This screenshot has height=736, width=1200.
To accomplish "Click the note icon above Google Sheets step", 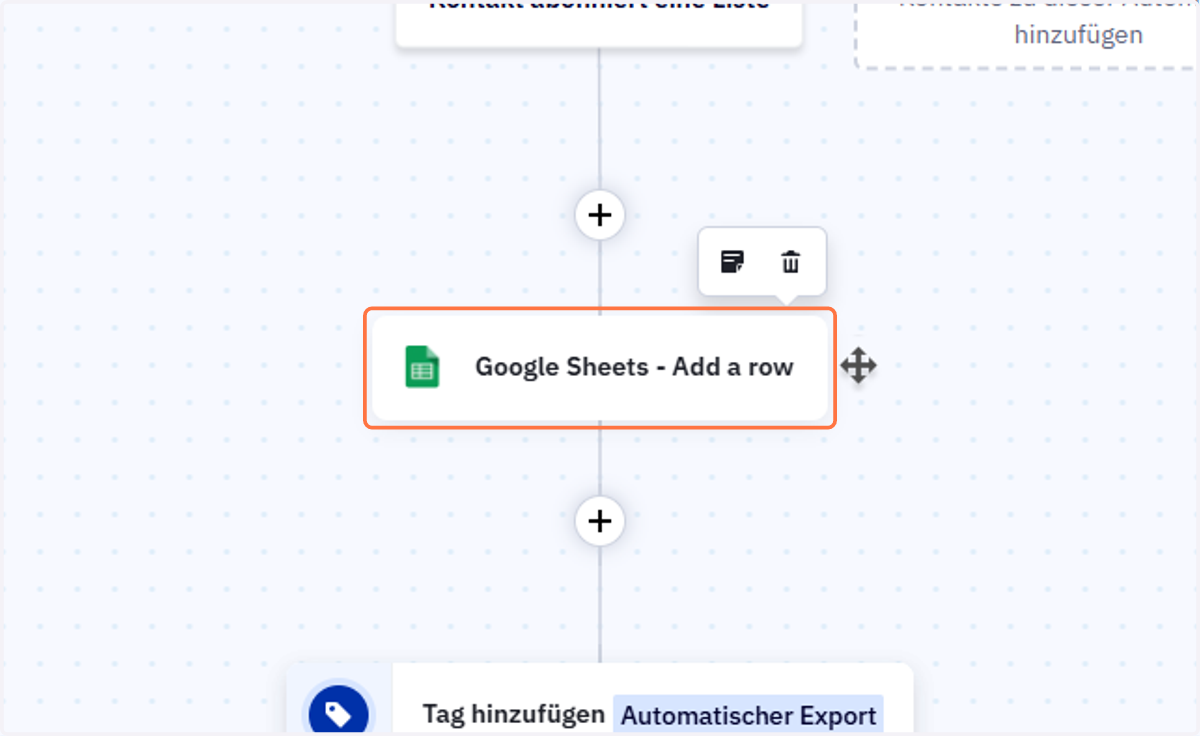I will point(733,262).
